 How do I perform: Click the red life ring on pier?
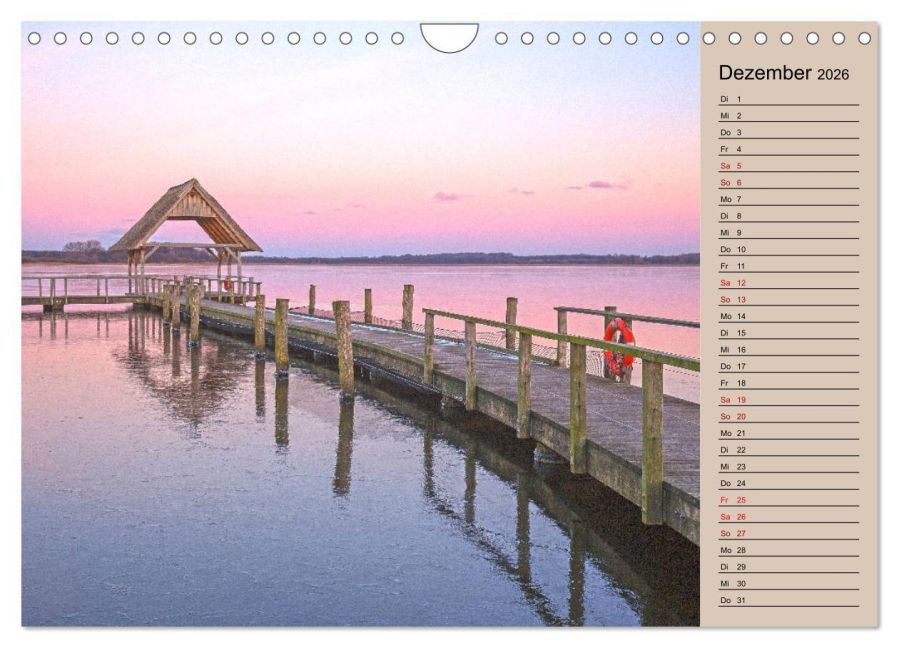(x=618, y=347)
